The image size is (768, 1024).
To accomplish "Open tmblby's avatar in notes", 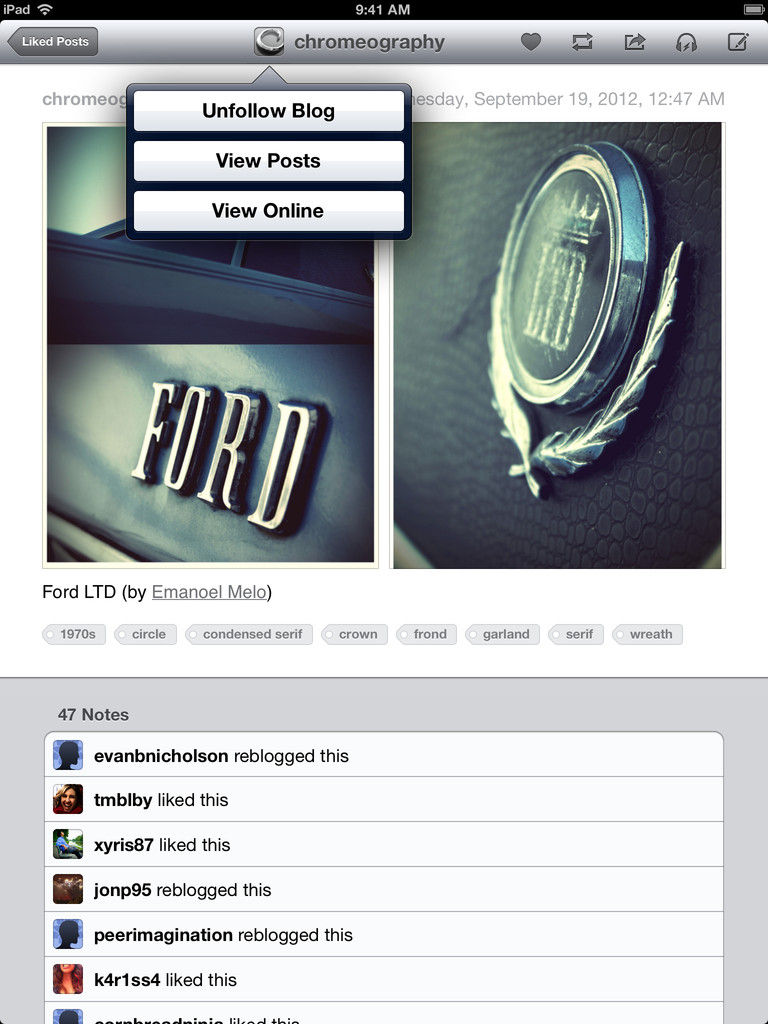I will [68, 799].
